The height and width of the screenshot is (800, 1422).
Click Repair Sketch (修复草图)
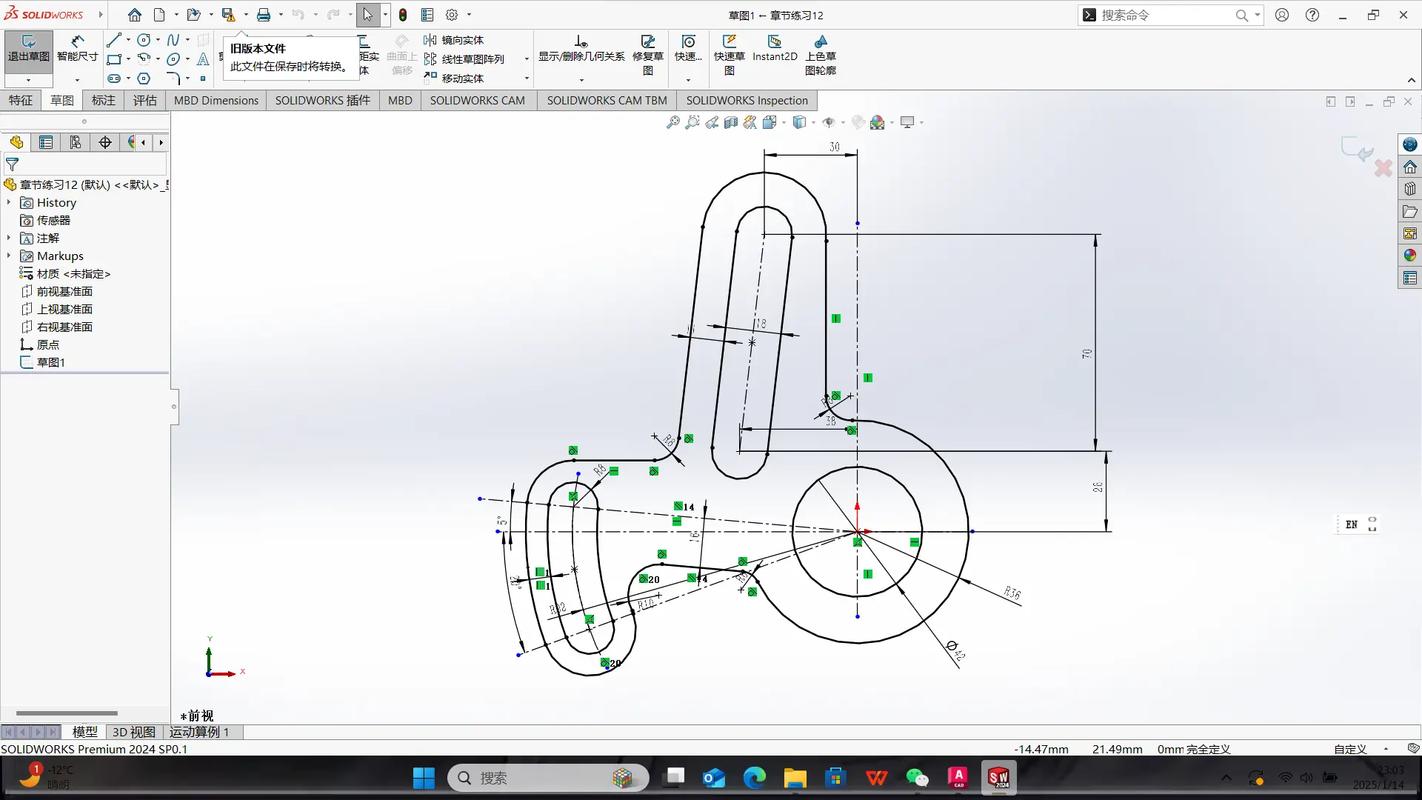point(648,55)
